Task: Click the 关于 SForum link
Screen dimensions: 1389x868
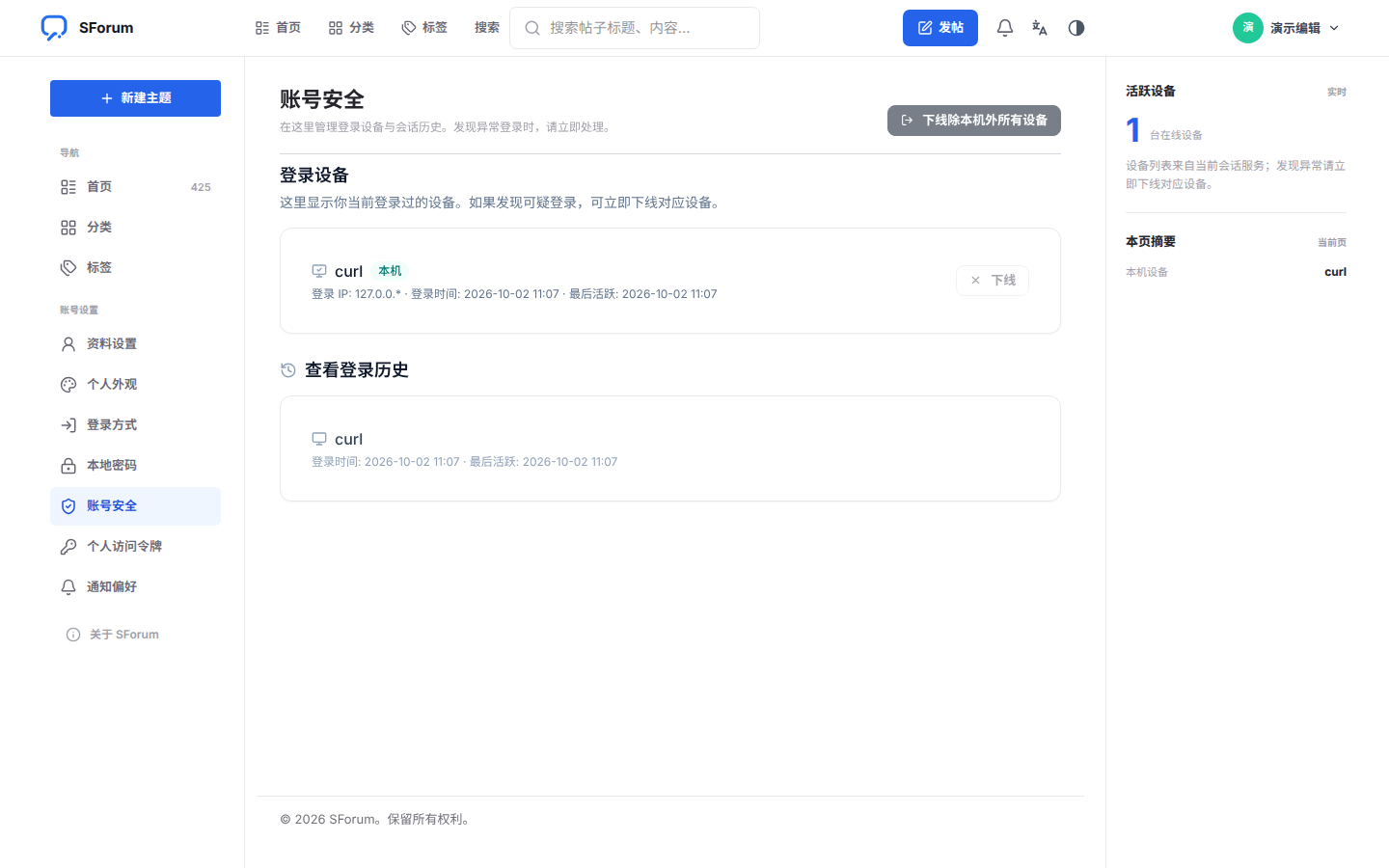Action: click(x=112, y=635)
